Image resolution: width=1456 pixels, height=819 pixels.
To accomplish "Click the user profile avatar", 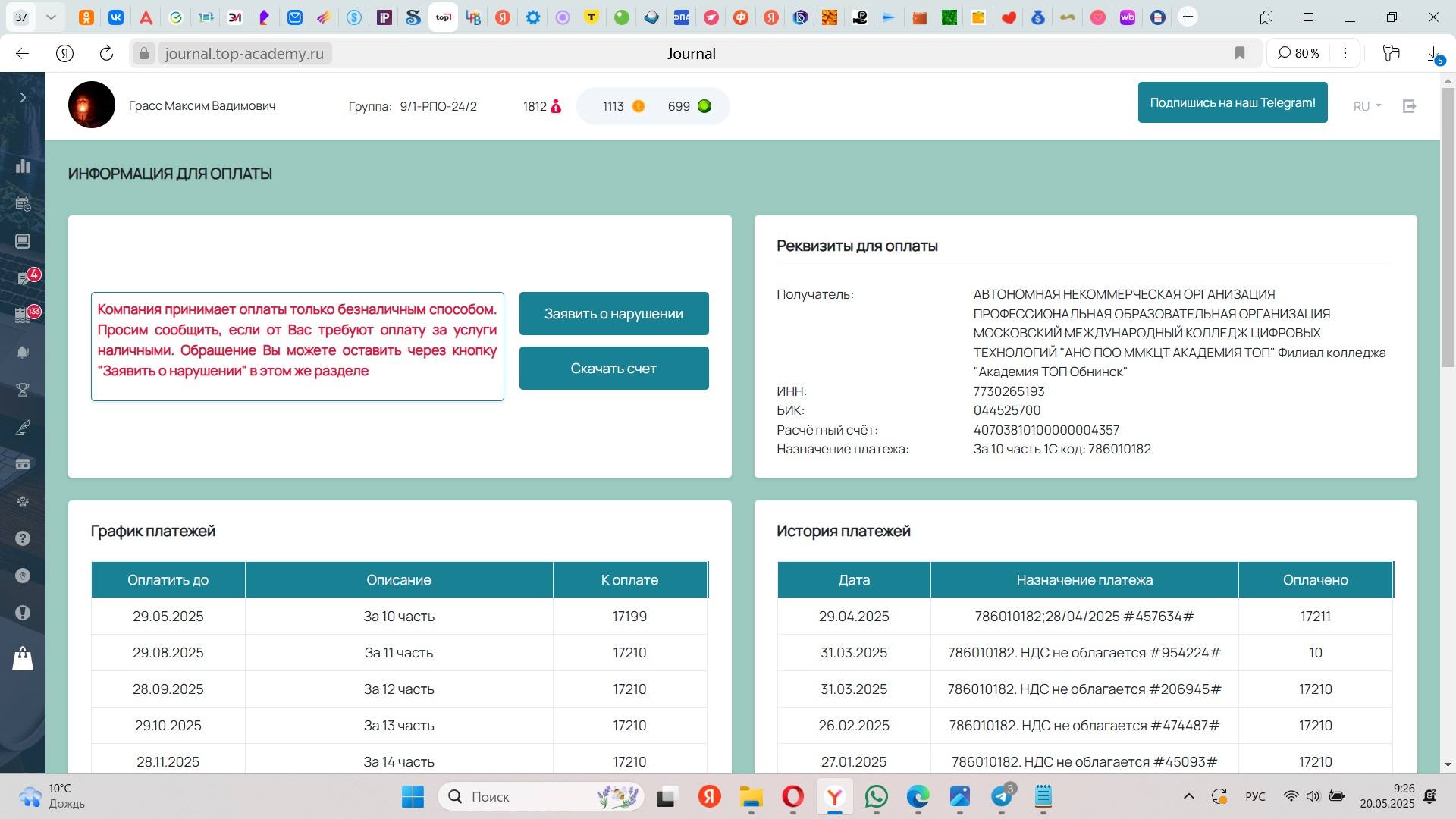I will click(92, 105).
